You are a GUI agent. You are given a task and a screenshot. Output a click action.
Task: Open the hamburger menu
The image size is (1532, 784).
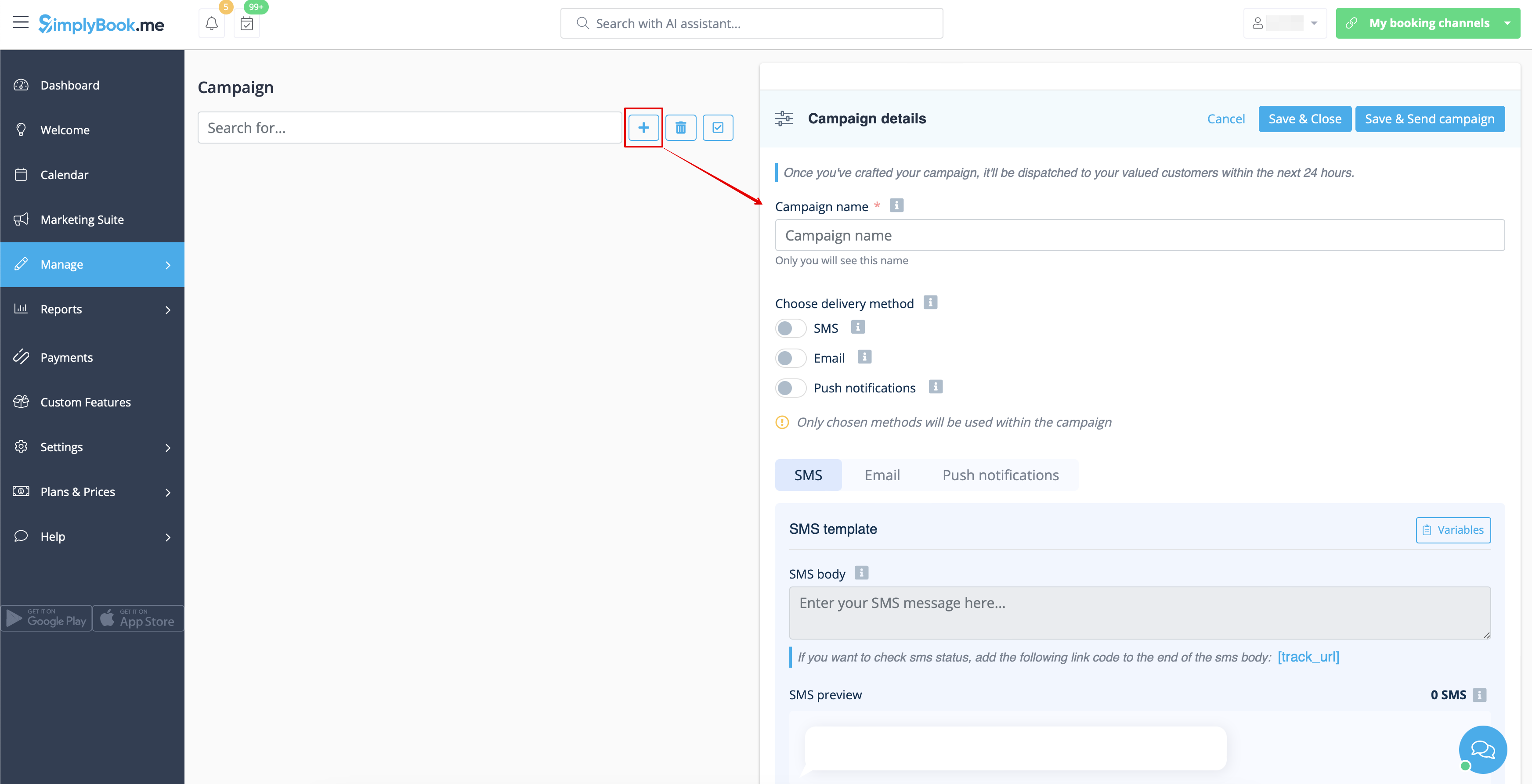point(21,22)
